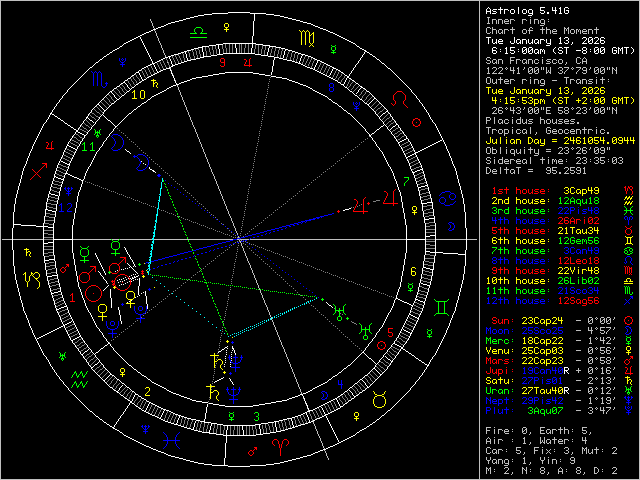This screenshot has width=640, height=480.
Task: Click the Pisces symbol on the chart wheel
Action: click(172, 438)
